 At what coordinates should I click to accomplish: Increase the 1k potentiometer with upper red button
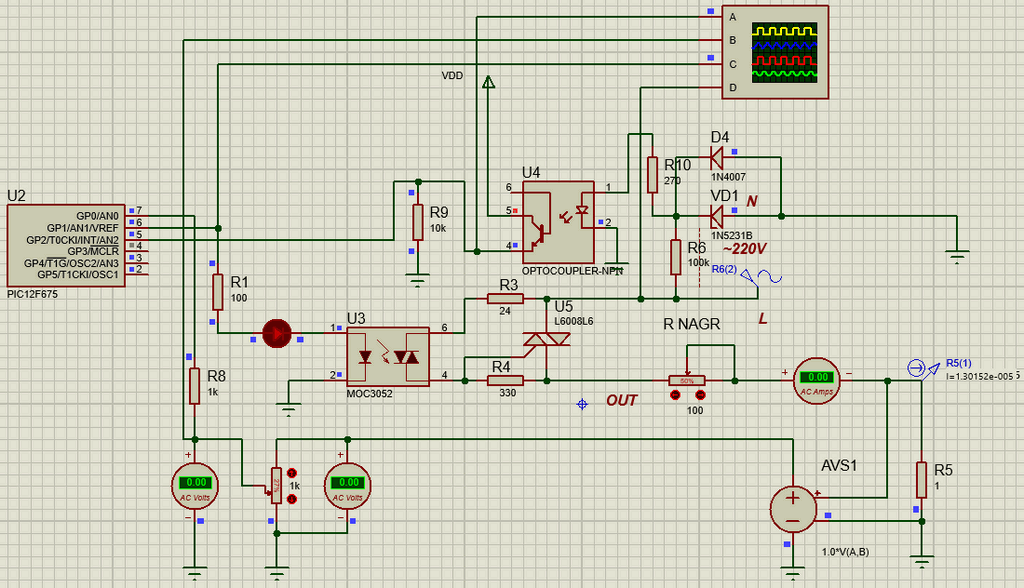(292, 473)
